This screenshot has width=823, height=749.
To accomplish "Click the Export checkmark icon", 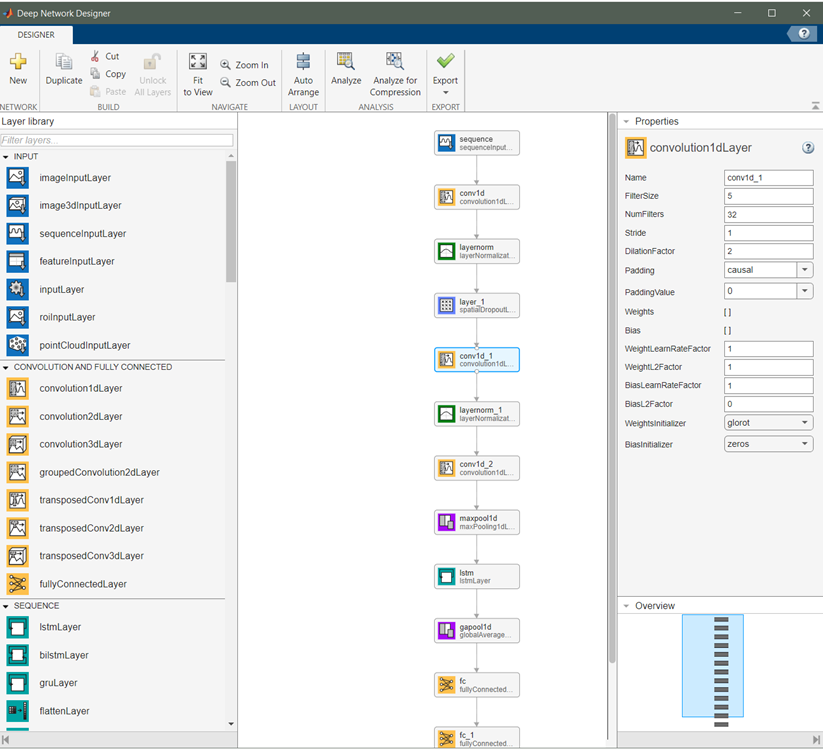I will [446, 61].
